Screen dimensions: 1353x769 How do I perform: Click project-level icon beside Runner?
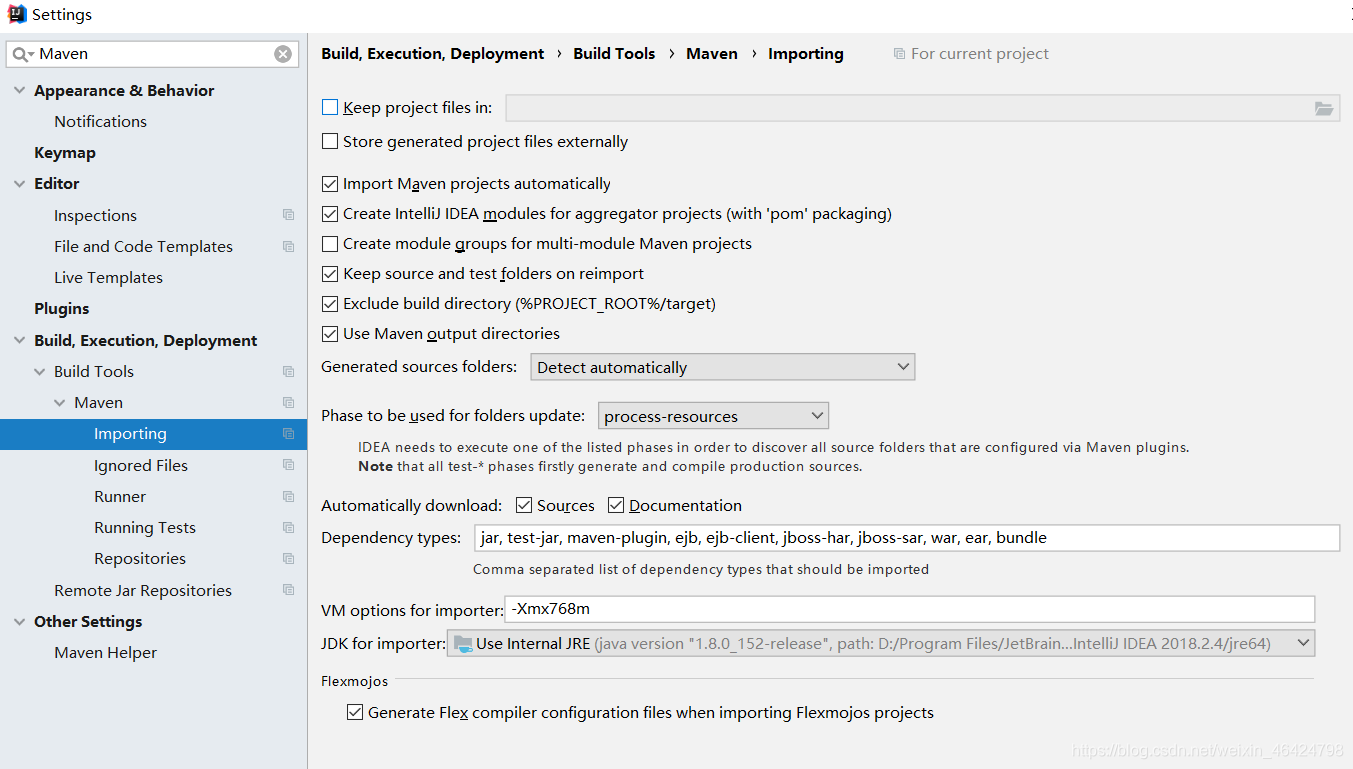coord(288,496)
